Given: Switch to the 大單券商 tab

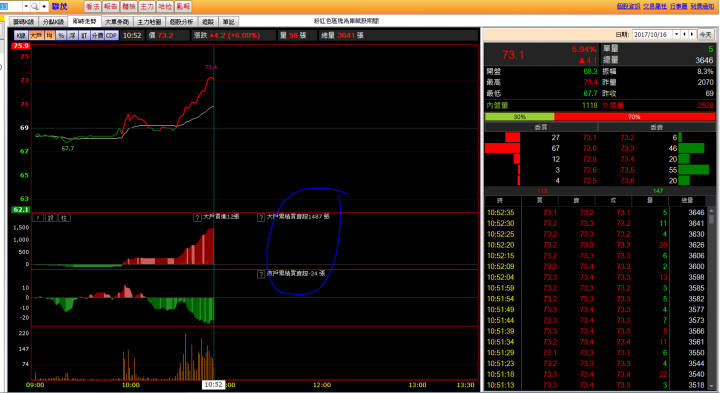Looking at the screenshot, I should pos(117,22).
